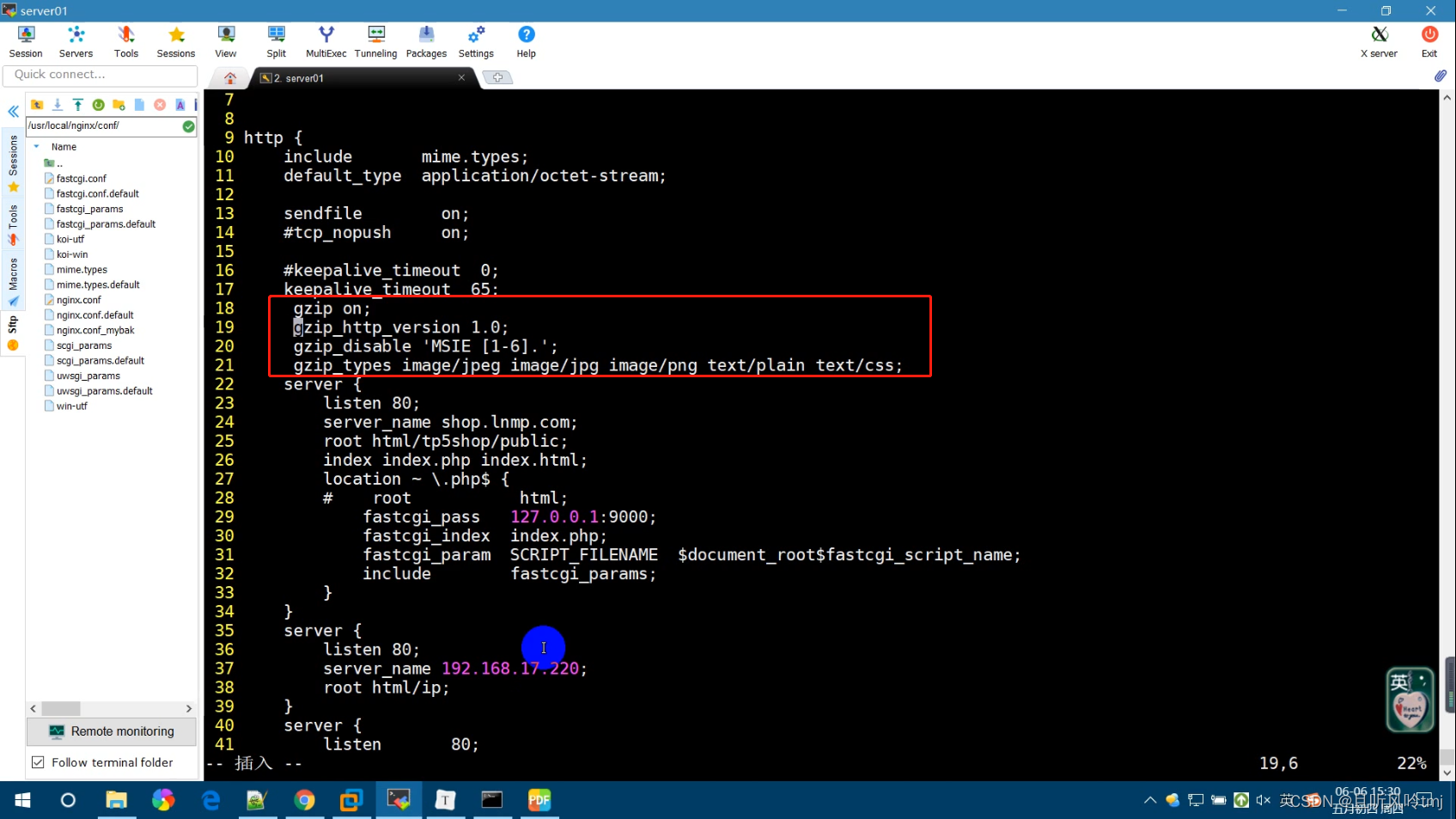Go to parent directory in SFTP toolbar
The height and width of the screenshot is (819, 1456).
pos(37,105)
